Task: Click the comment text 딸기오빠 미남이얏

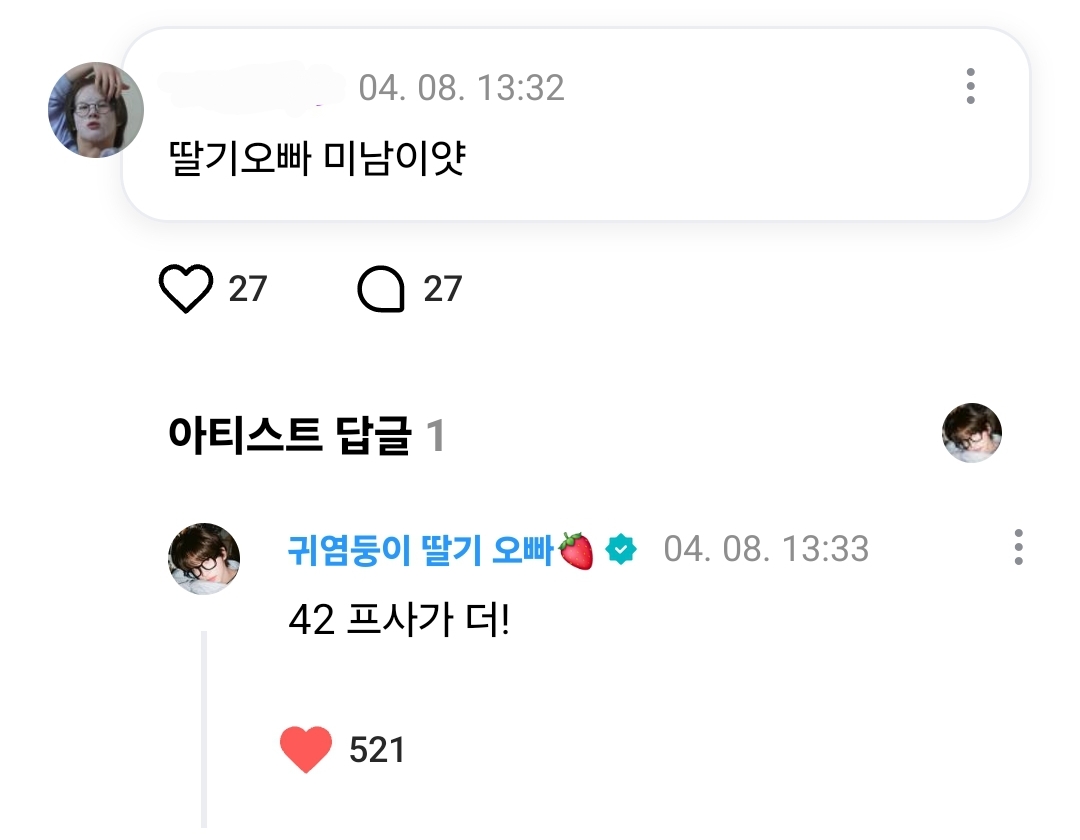Action: pyautogui.click(x=318, y=158)
